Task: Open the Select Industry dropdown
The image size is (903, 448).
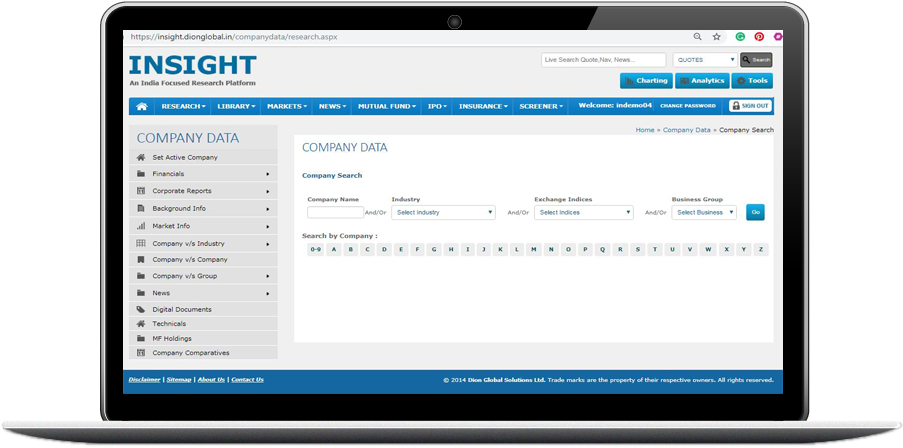Action: coord(443,212)
